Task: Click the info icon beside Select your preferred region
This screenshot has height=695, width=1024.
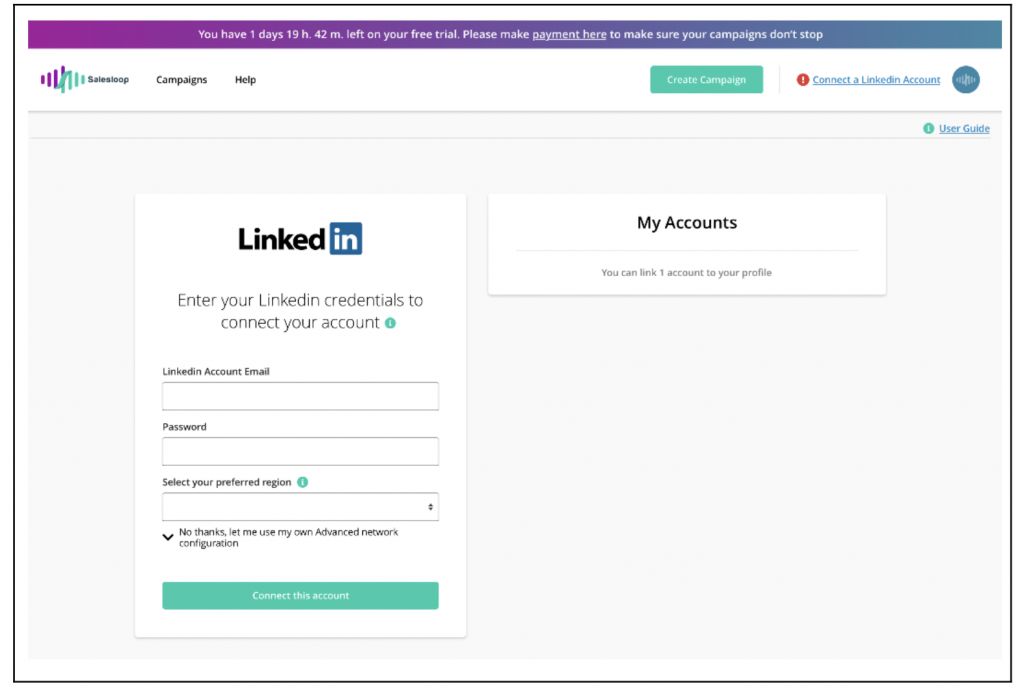Action: point(302,481)
